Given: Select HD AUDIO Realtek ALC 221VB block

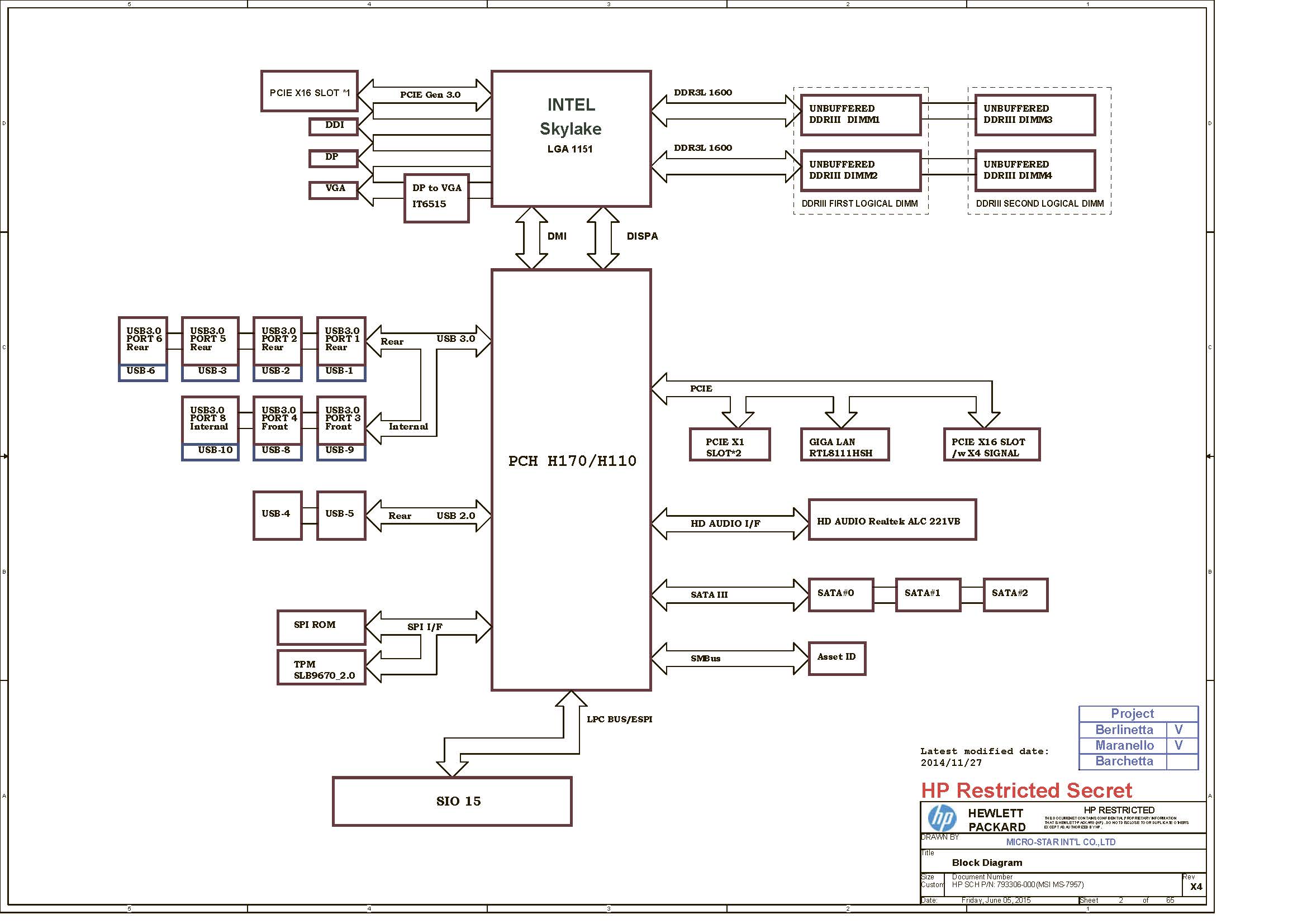Looking at the screenshot, I should tap(892, 520).
